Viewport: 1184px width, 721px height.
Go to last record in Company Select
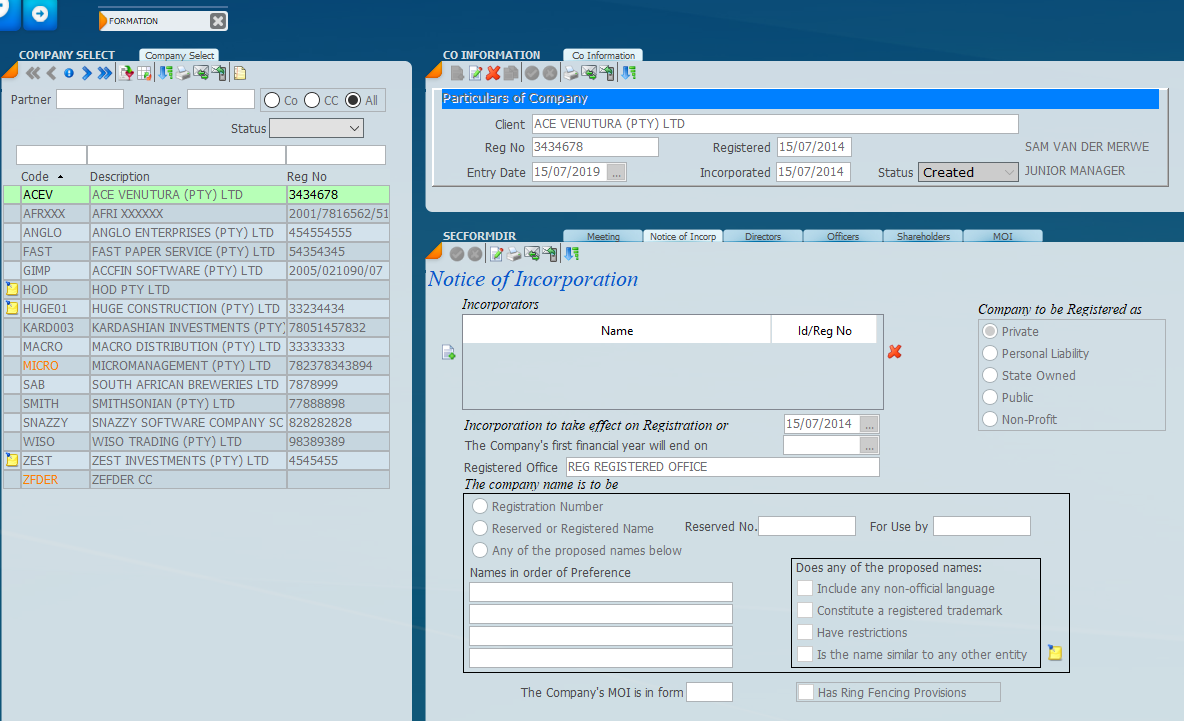[x=105, y=73]
